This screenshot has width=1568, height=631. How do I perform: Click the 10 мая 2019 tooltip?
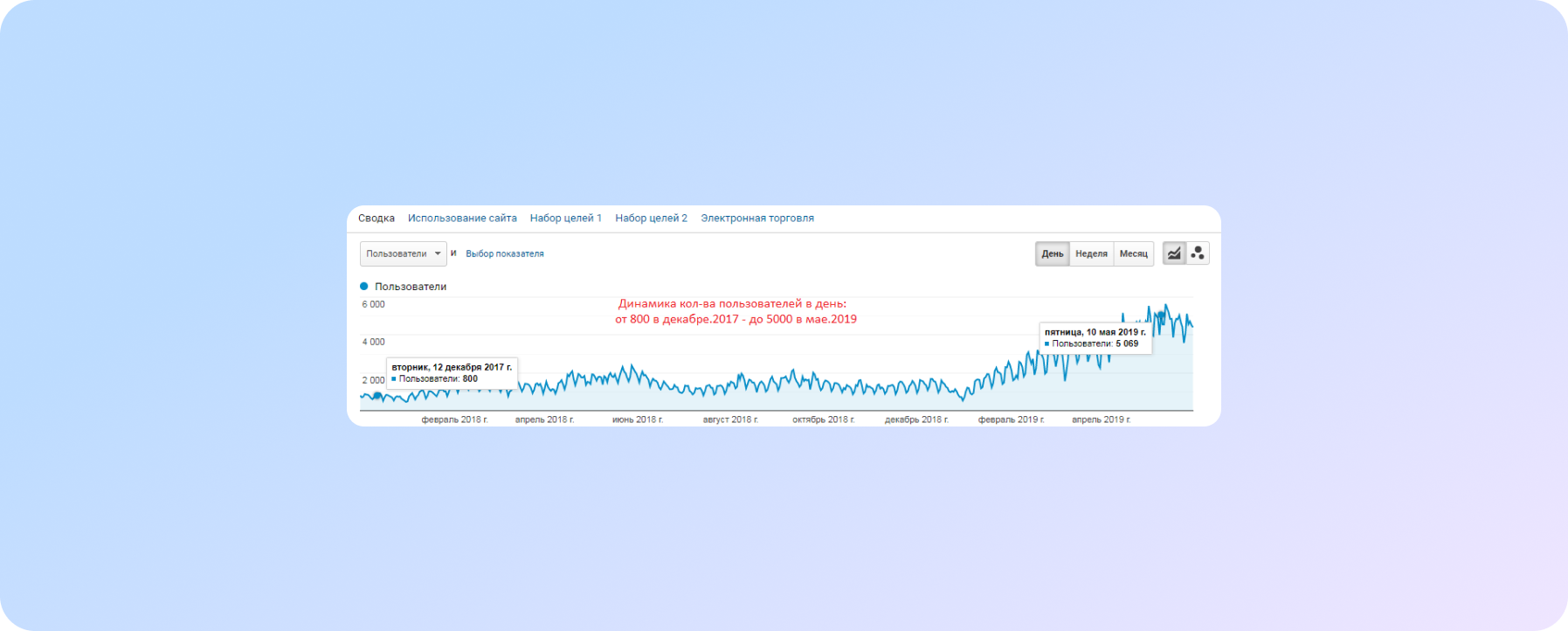pos(1095,338)
